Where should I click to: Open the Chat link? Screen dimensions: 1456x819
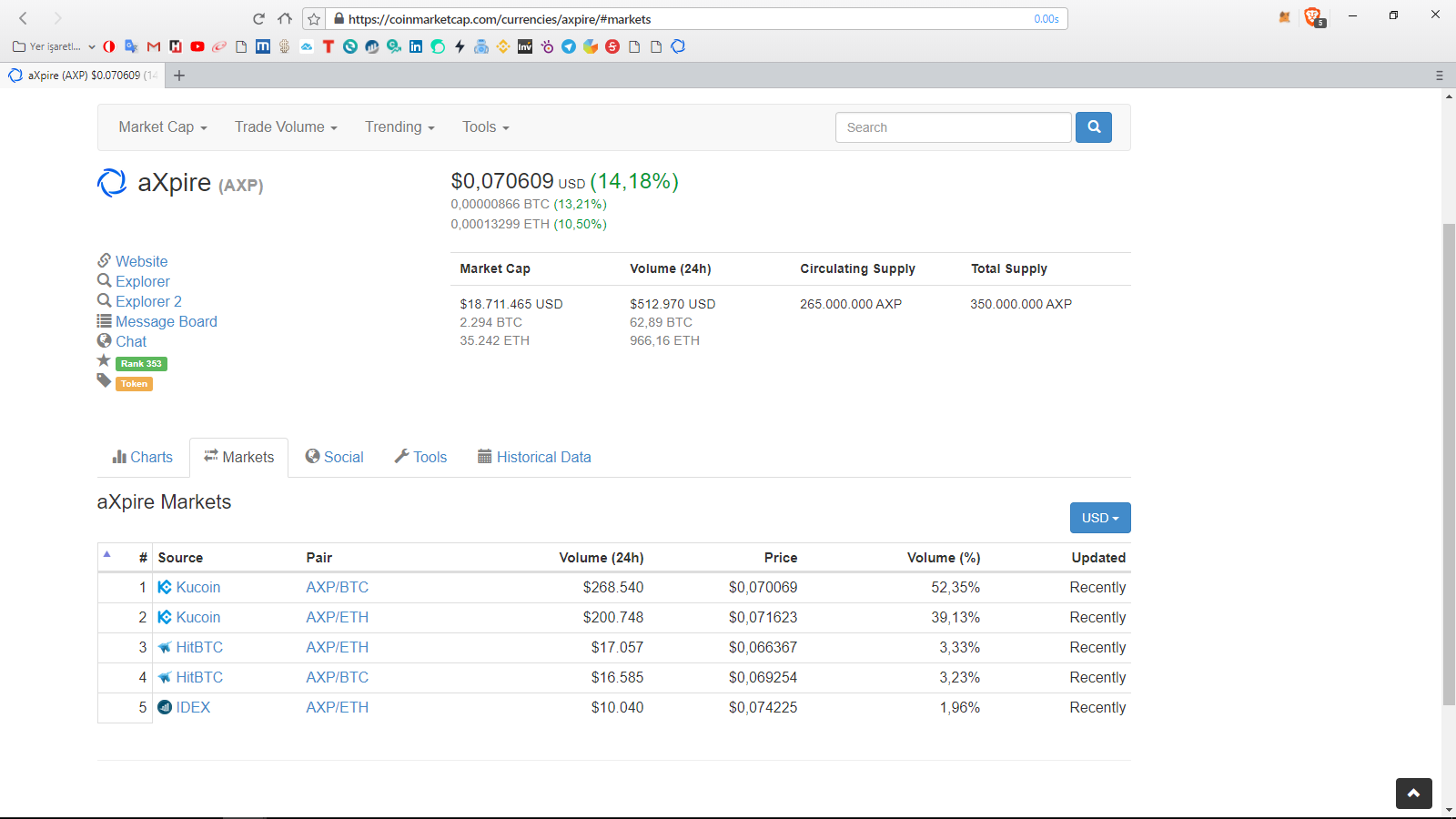[x=131, y=341]
